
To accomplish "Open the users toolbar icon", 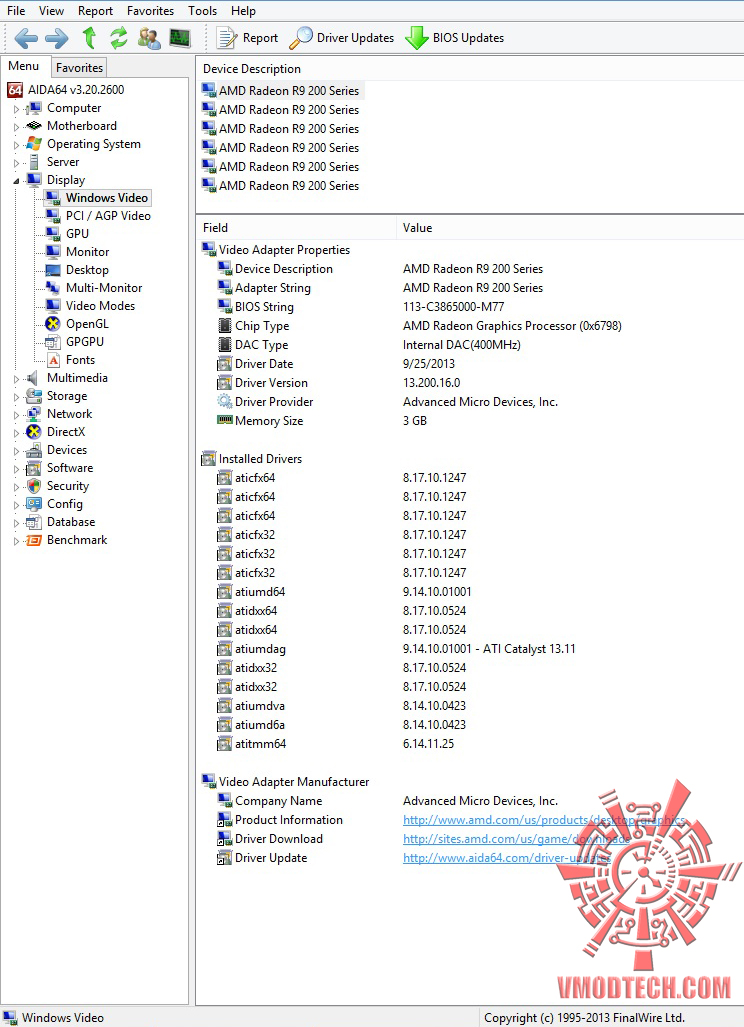I will coord(149,38).
